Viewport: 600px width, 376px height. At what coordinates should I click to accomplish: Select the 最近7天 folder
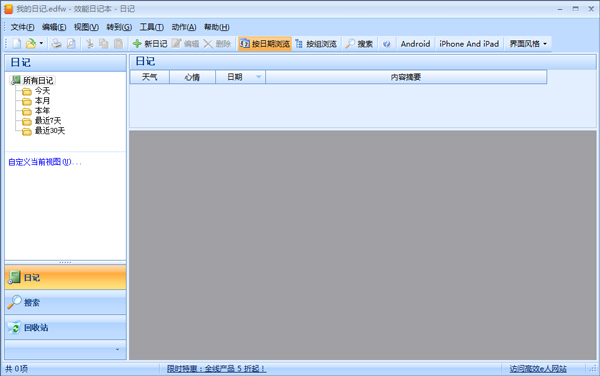pos(48,120)
